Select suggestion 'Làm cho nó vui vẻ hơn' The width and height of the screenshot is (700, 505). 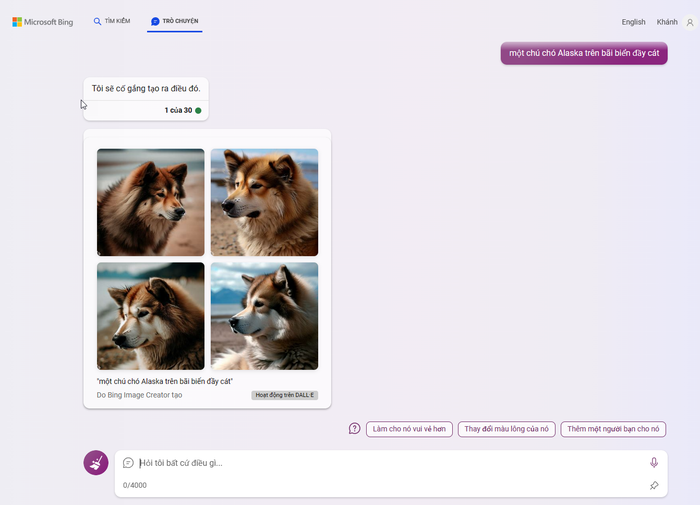[x=408, y=429]
